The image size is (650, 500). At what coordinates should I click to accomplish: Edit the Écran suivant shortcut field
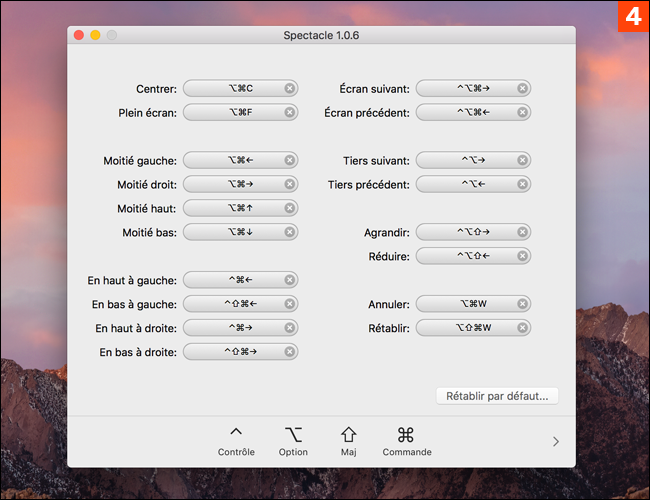coord(473,88)
